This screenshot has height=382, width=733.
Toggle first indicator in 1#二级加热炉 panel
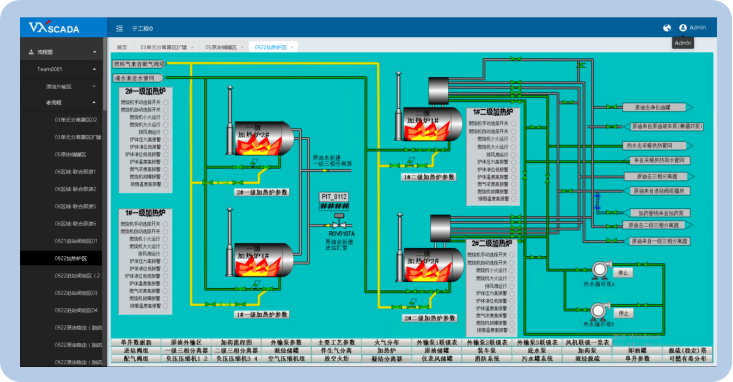tap(513, 124)
